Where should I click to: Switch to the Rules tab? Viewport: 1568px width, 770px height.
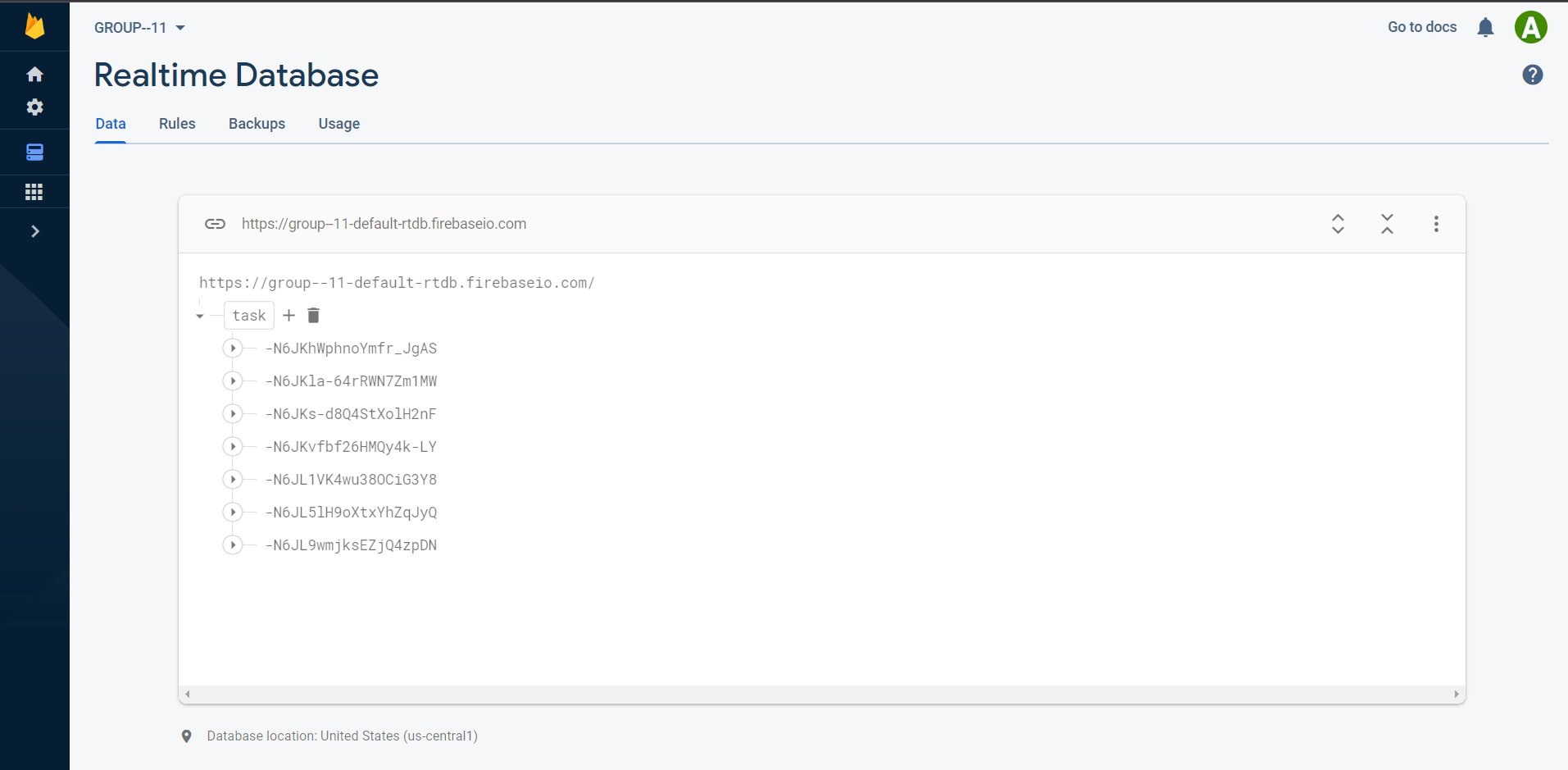(x=176, y=123)
